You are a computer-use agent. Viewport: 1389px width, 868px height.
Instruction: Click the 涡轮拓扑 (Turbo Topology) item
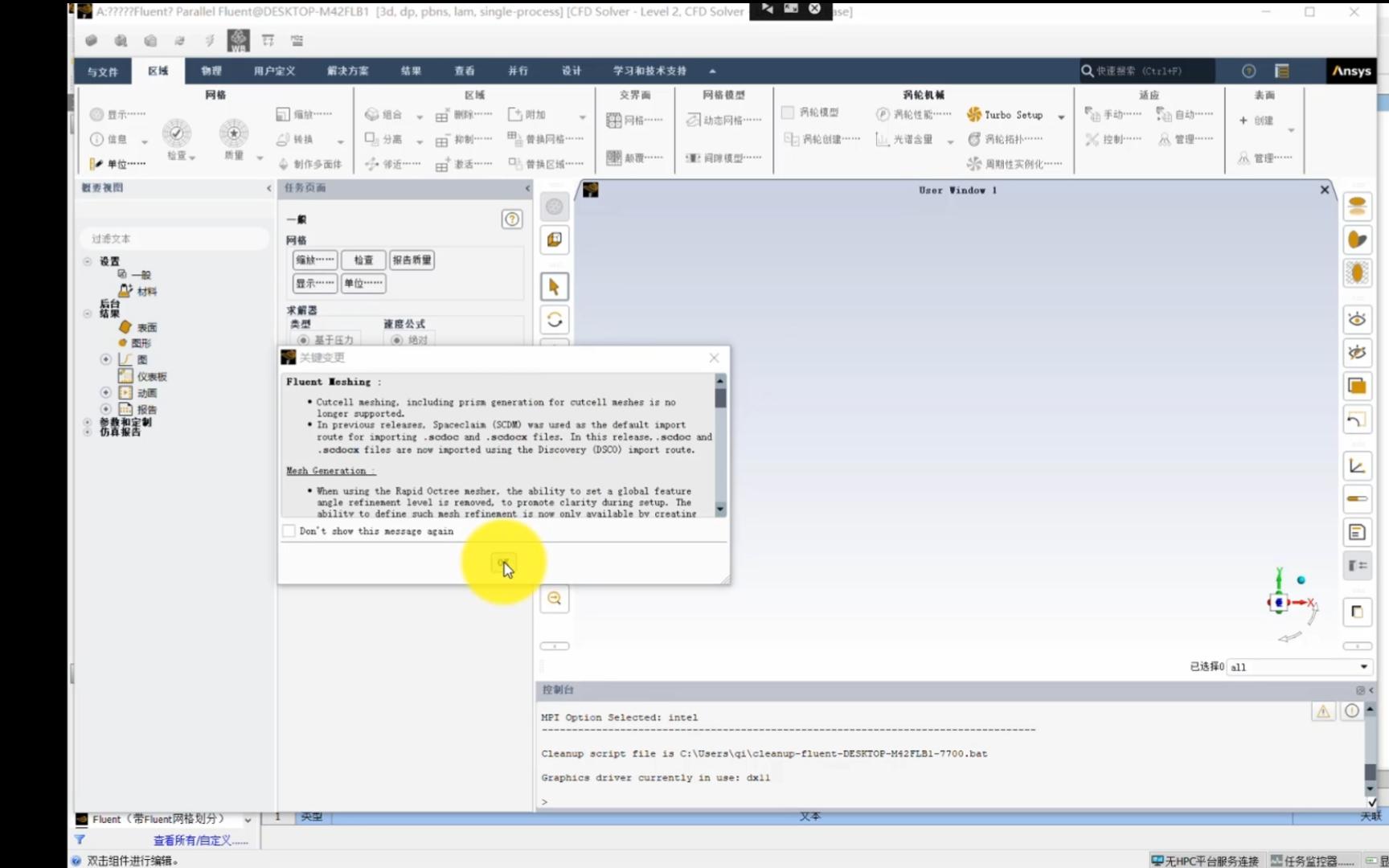coord(1005,139)
